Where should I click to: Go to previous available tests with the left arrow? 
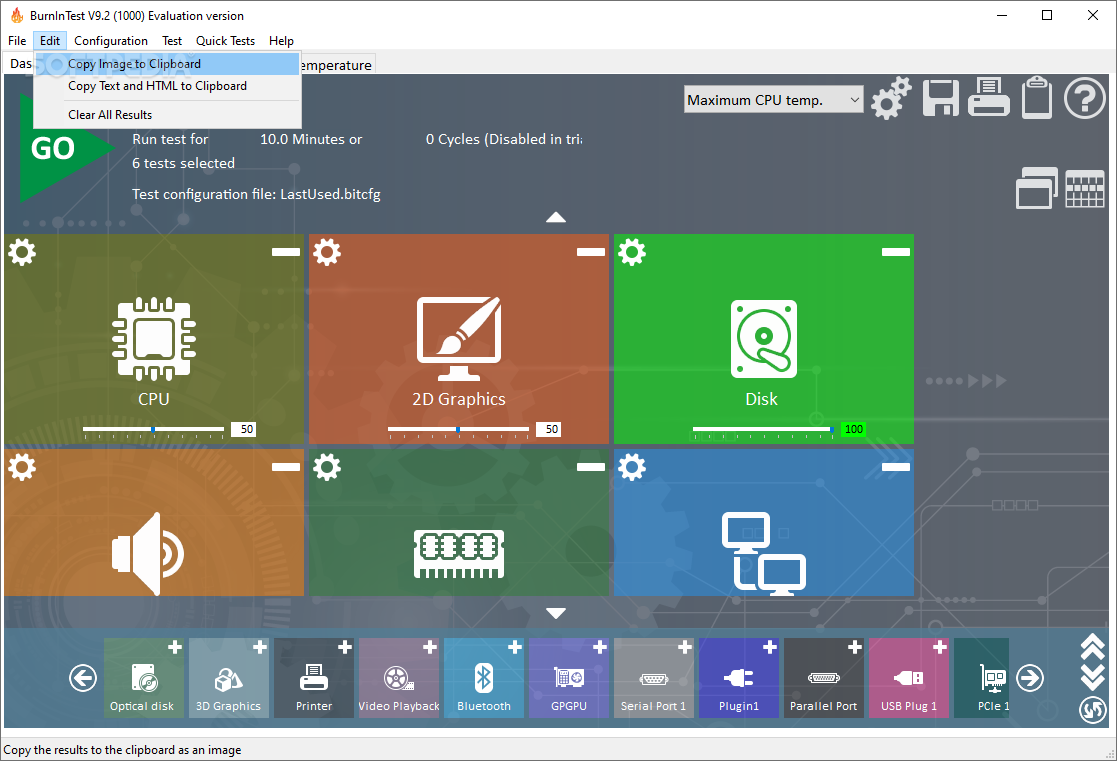tap(83, 678)
